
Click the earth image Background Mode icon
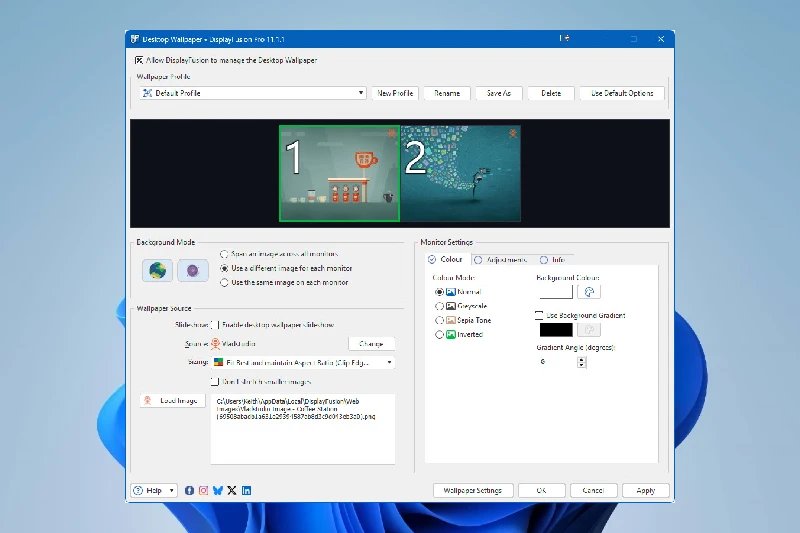[157, 270]
